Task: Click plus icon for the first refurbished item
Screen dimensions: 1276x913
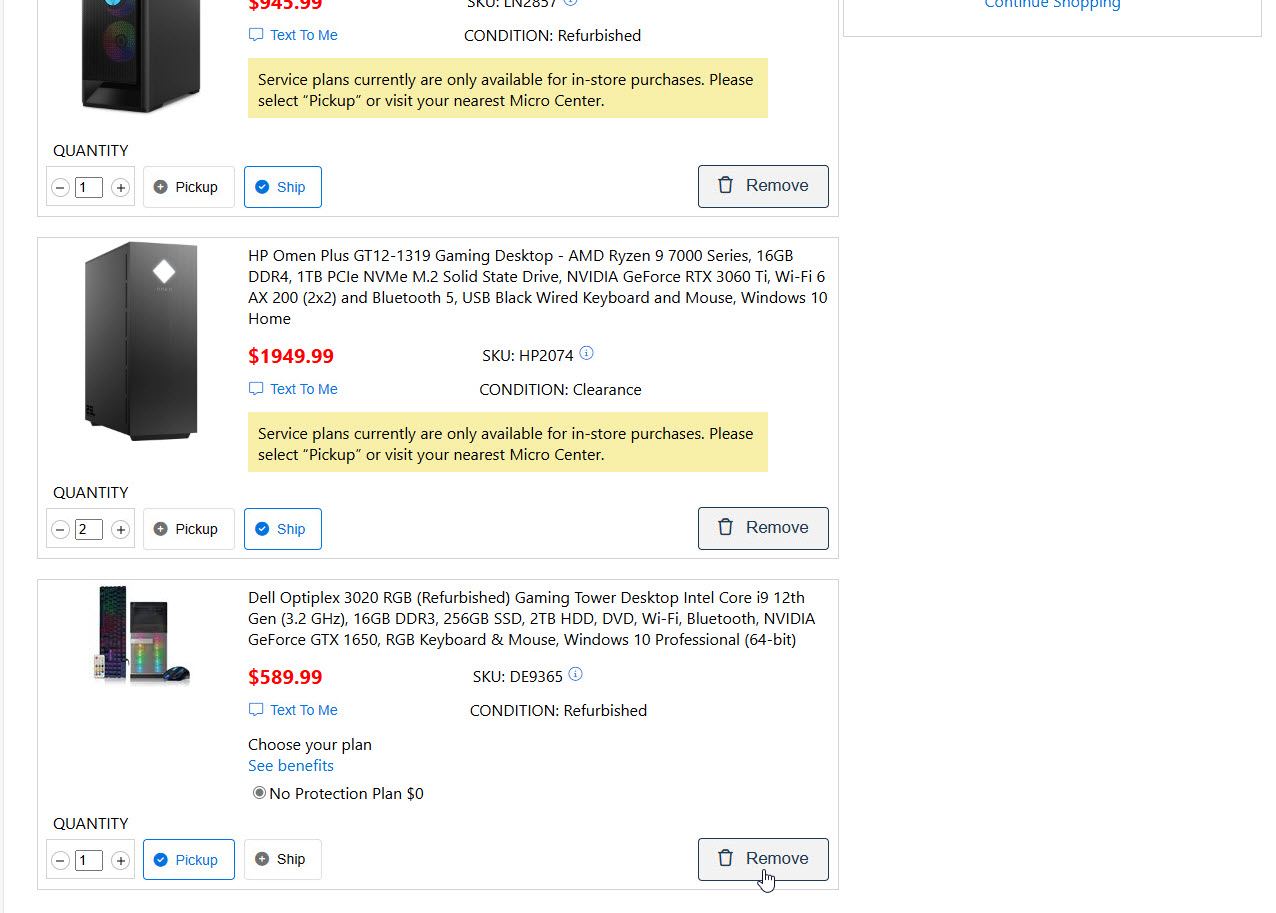Action: point(120,188)
